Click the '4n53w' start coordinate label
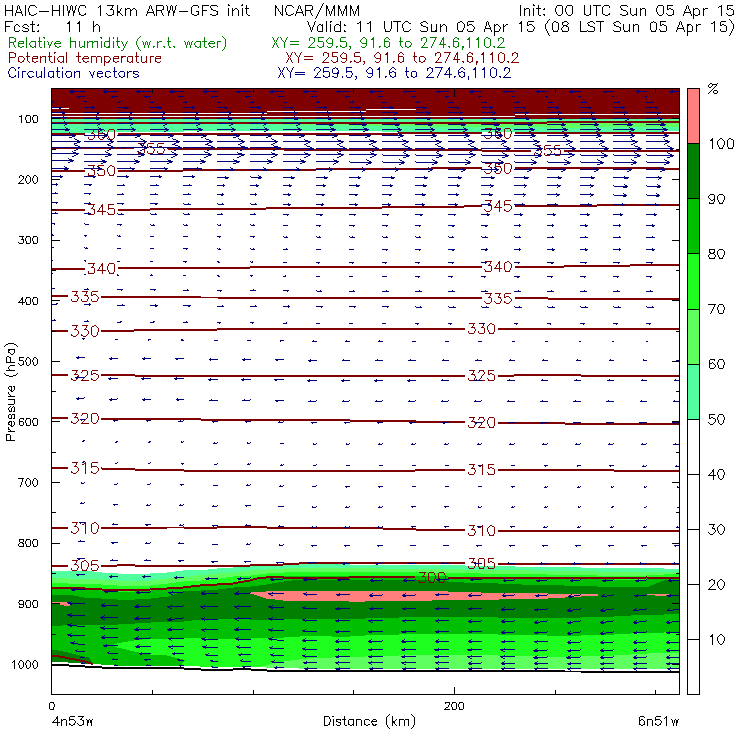740x740 pixels. pyautogui.click(x=72, y=721)
